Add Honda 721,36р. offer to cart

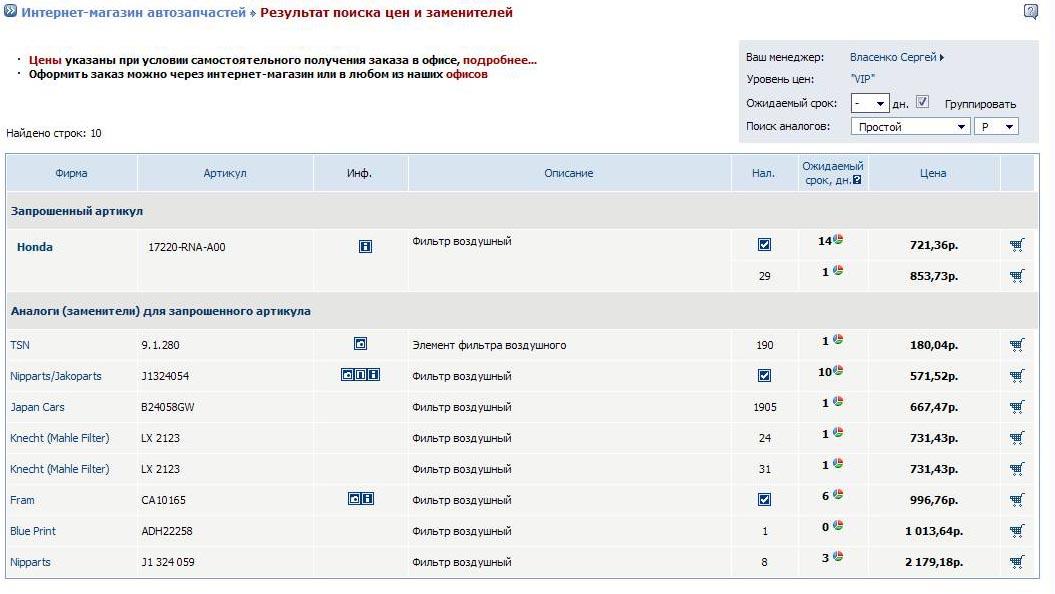click(1017, 245)
